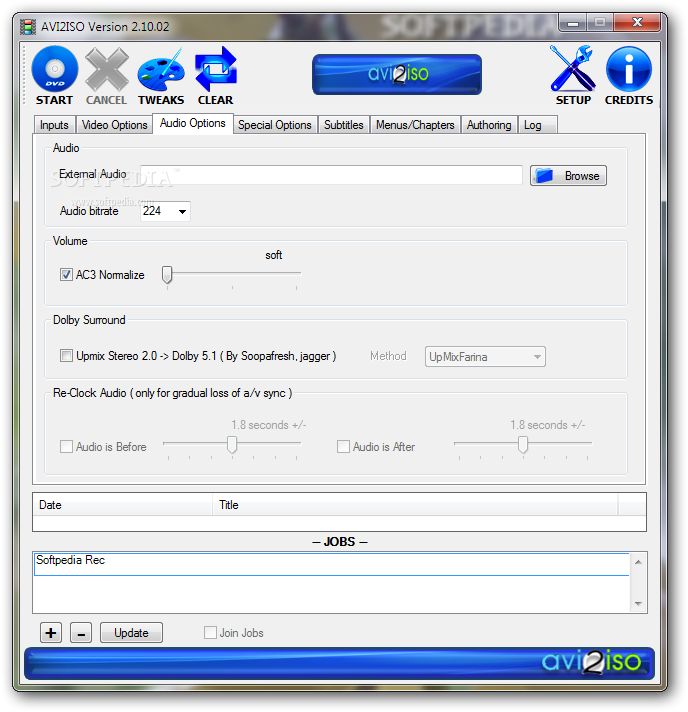This screenshot has height=712, width=688.
Task: Click the START DVD disc icon
Action: [x=54, y=69]
